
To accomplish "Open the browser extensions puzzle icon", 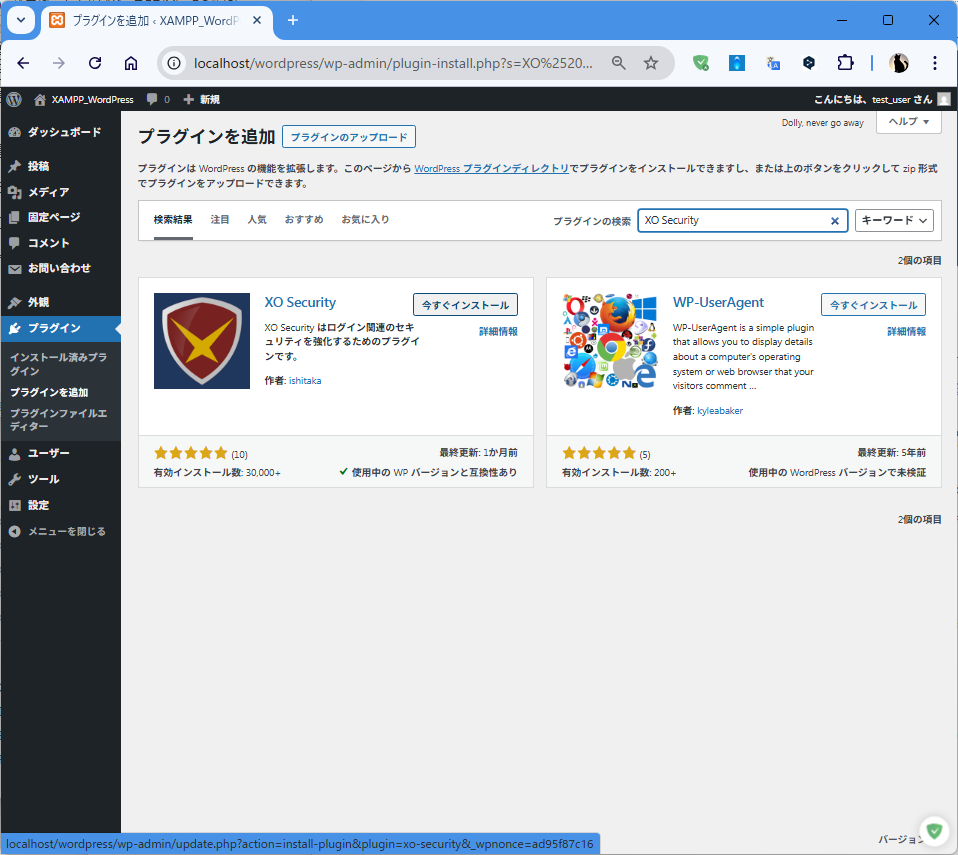I will tap(845, 63).
